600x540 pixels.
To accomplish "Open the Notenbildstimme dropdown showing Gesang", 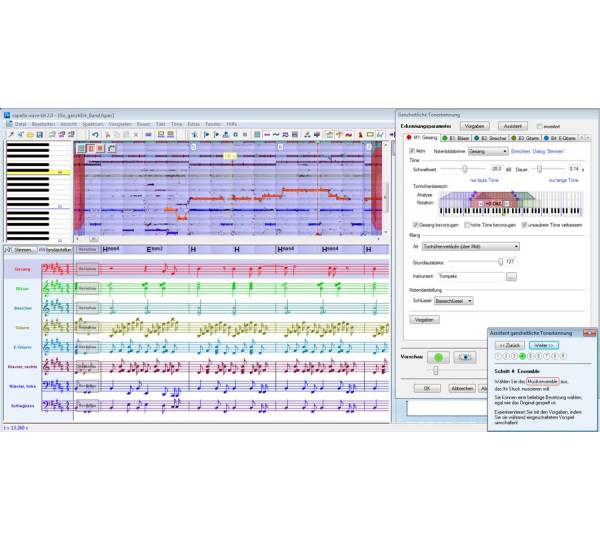I will tap(487, 151).
